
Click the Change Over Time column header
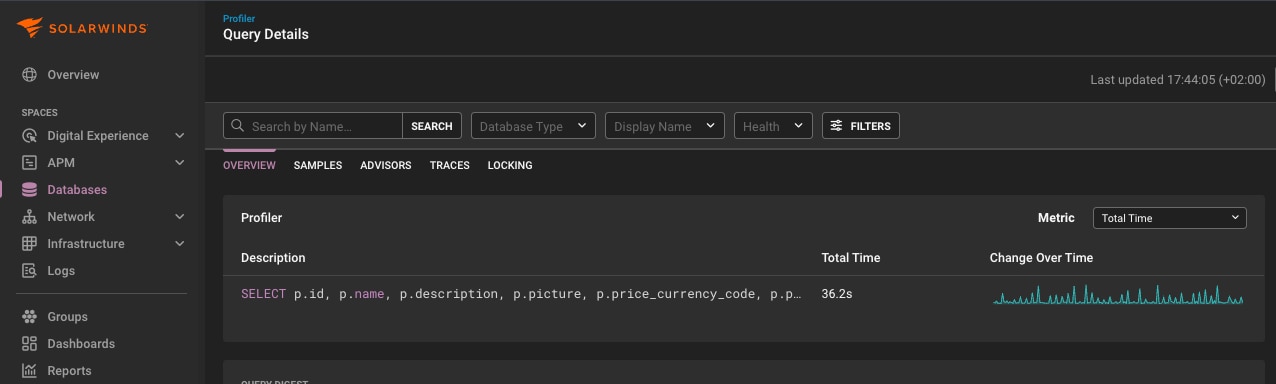(1041, 258)
